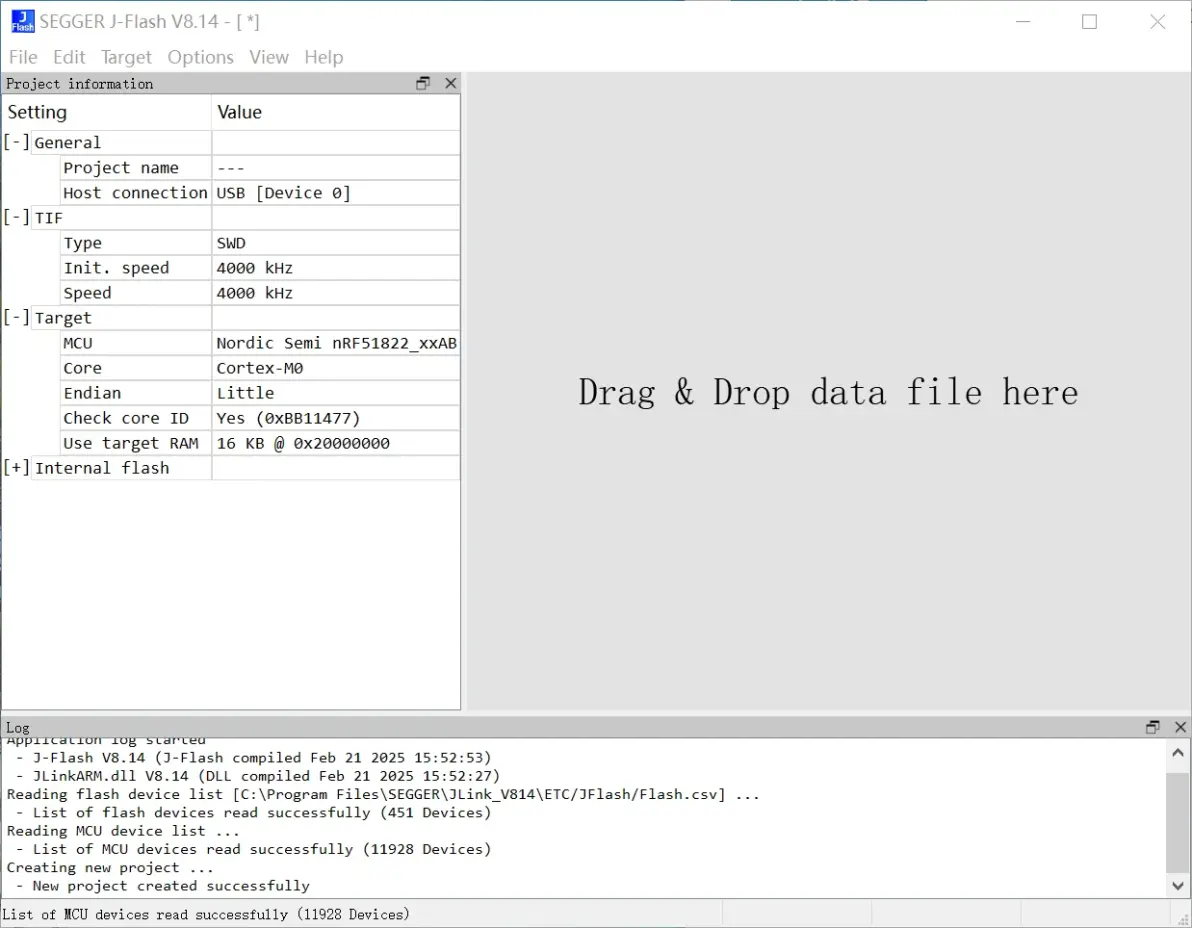Click the Value column header
The height and width of the screenshot is (928, 1192).
pos(336,112)
